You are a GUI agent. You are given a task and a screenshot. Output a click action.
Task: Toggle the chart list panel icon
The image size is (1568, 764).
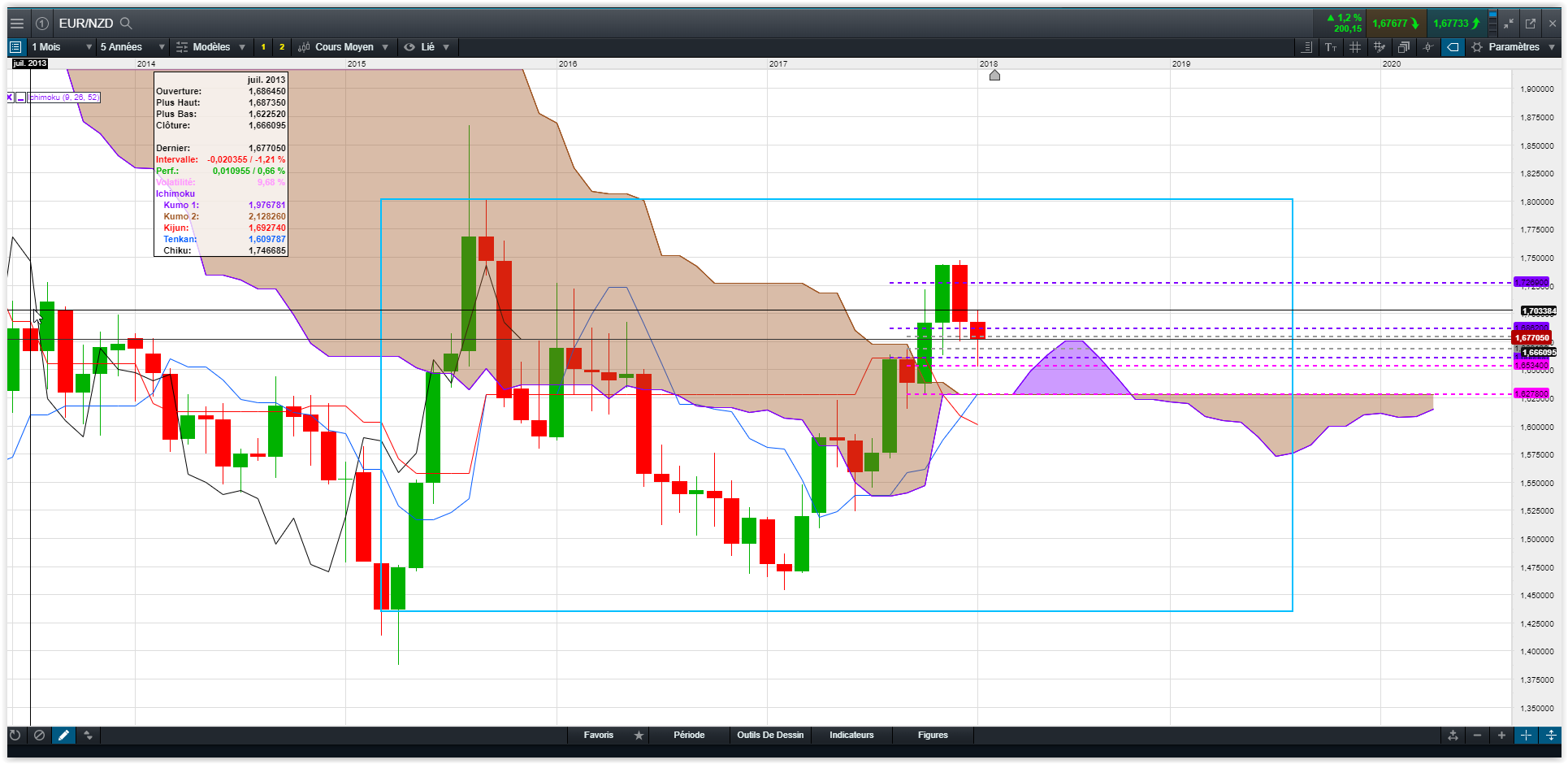click(15, 47)
